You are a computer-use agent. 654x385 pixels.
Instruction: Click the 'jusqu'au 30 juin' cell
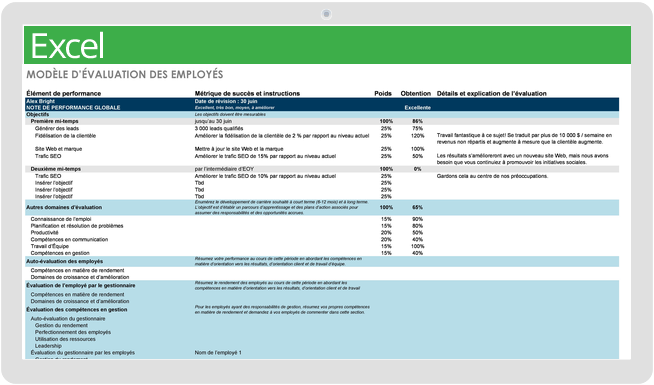click(213, 121)
